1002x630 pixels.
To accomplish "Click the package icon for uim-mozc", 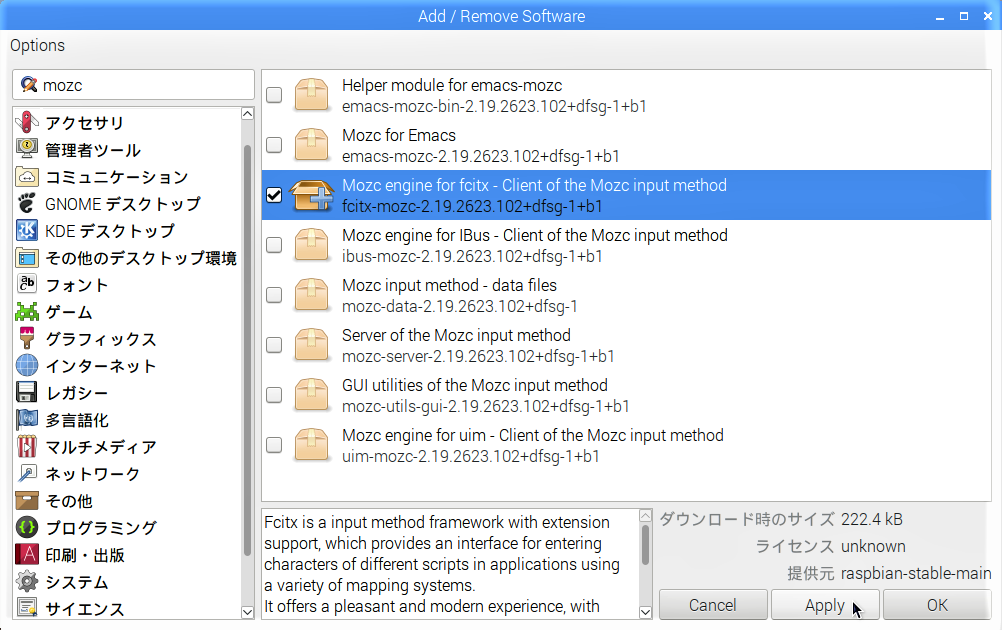I will point(311,445).
